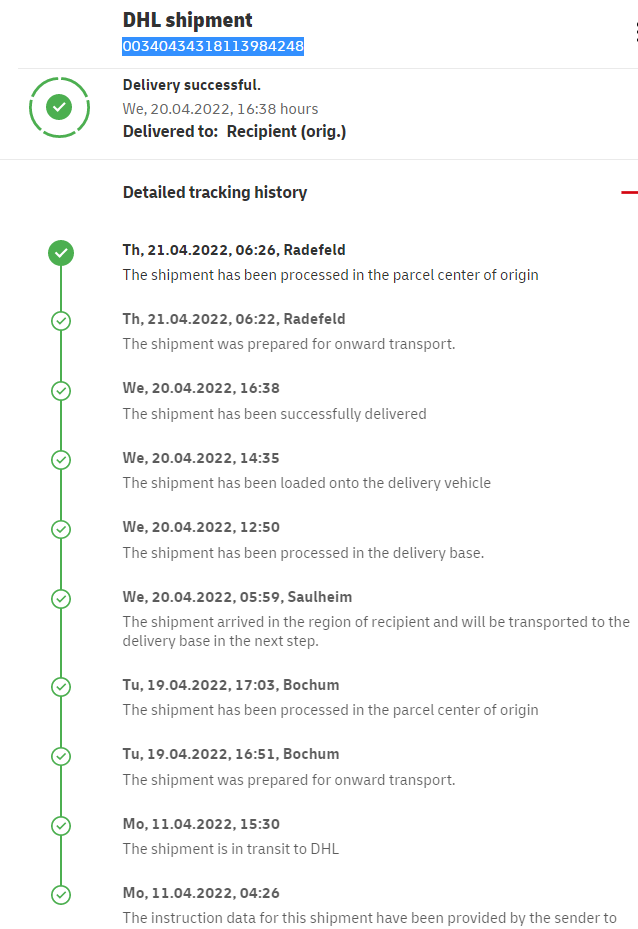Click the Delivery successful status text
Image resolution: width=638 pixels, height=929 pixels.
[x=192, y=85]
